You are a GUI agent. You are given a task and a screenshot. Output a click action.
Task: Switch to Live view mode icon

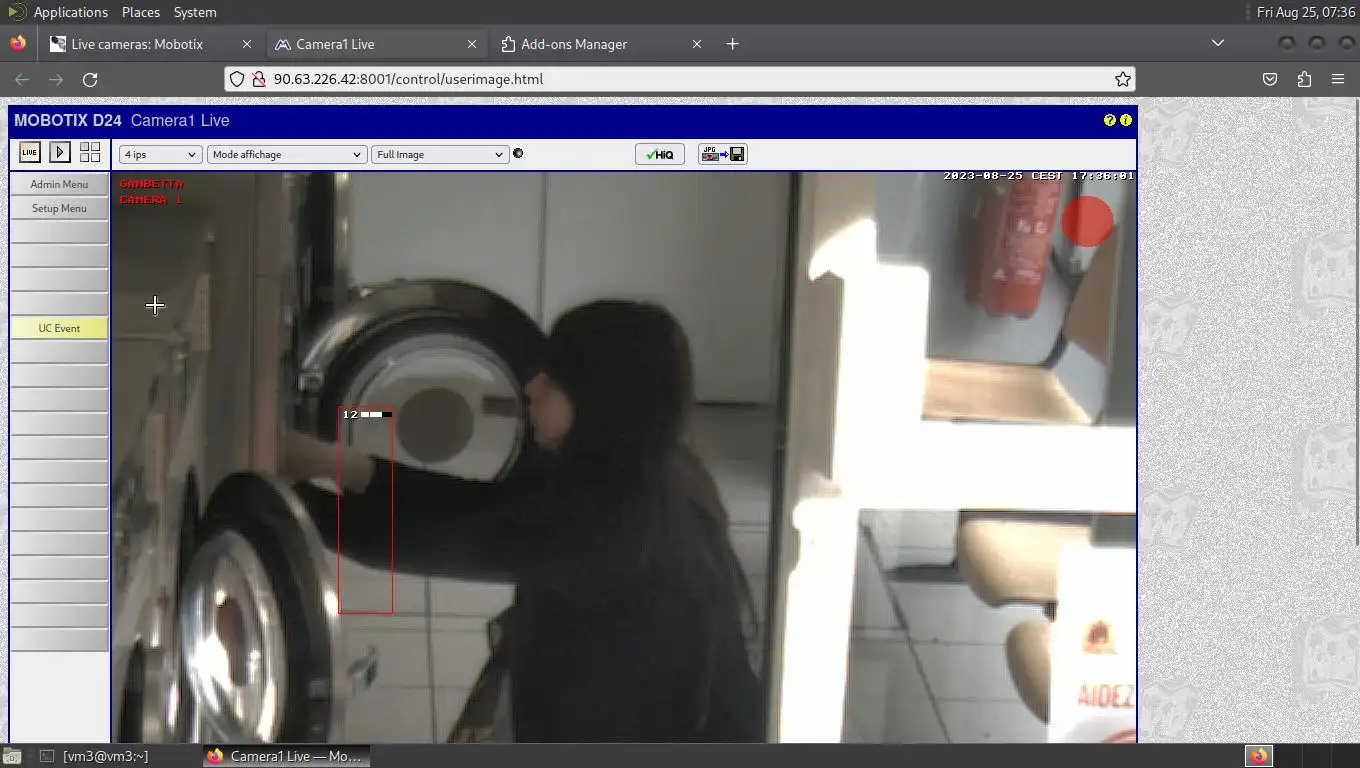[x=30, y=153]
